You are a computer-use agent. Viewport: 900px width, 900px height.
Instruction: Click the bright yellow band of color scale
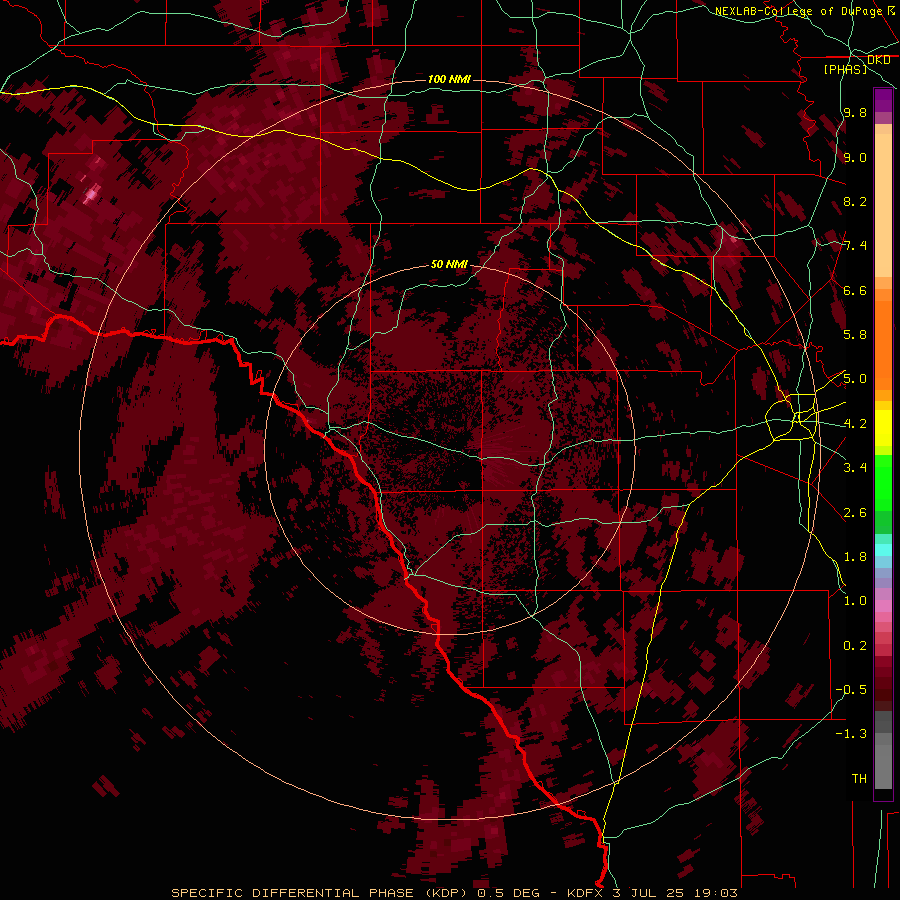pos(883,428)
